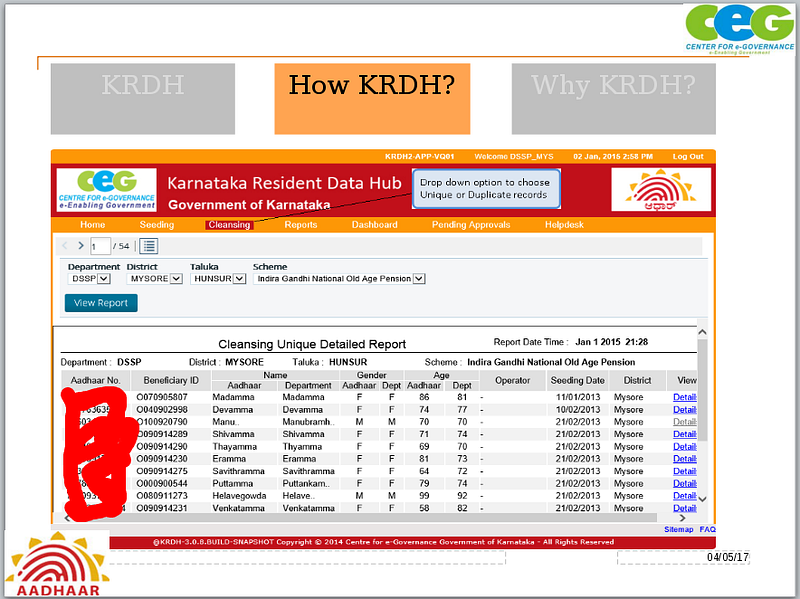
Task: Toggle the document map list icon
Action: click(149, 246)
